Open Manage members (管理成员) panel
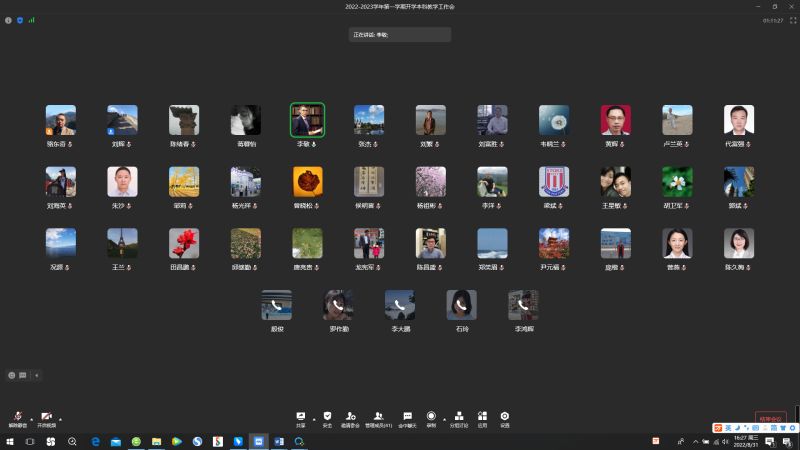 coord(378,416)
